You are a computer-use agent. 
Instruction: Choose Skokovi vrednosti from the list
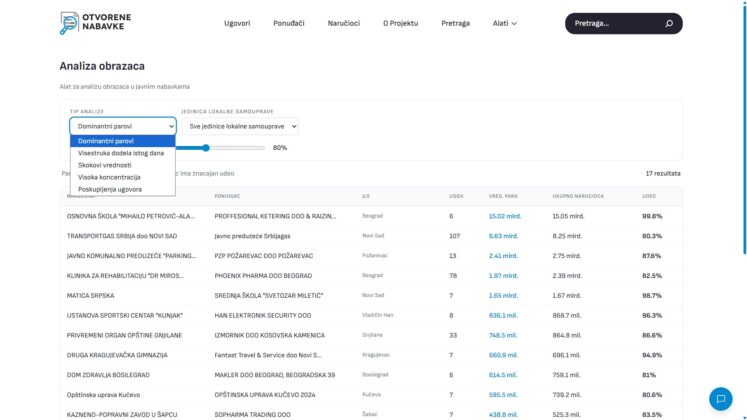click(105, 165)
